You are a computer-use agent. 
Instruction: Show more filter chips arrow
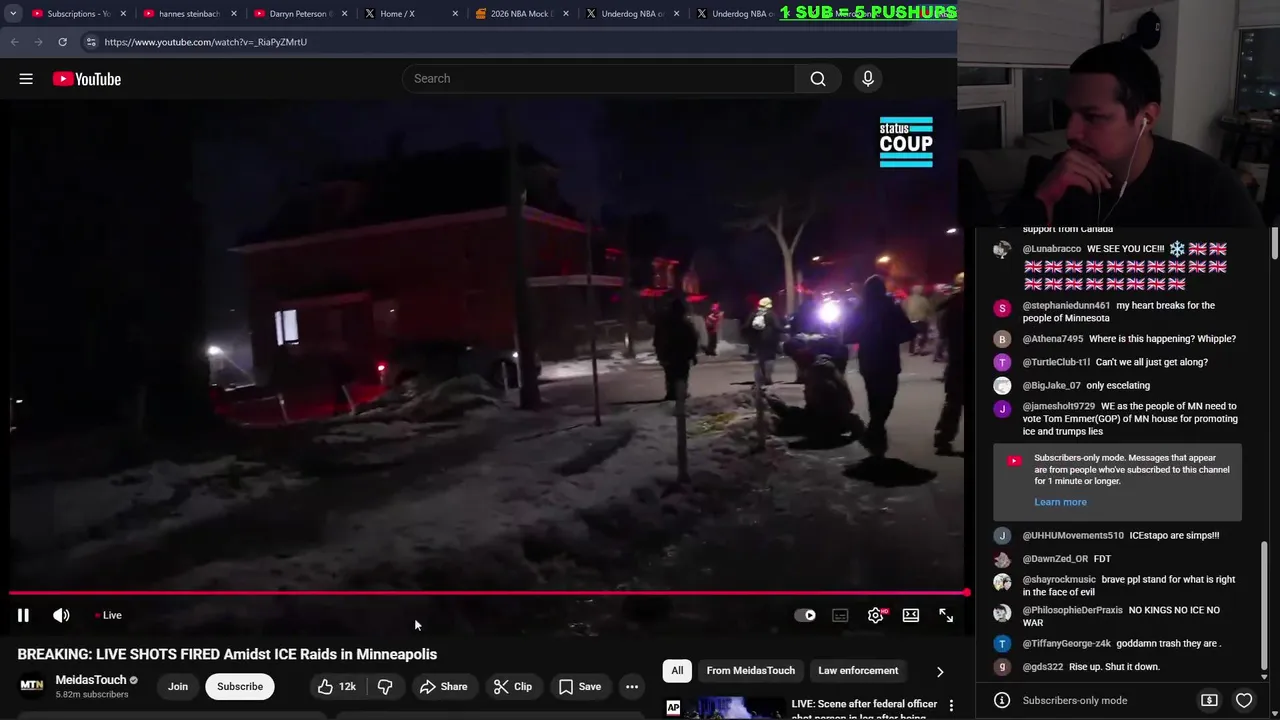tap(940, 672)
